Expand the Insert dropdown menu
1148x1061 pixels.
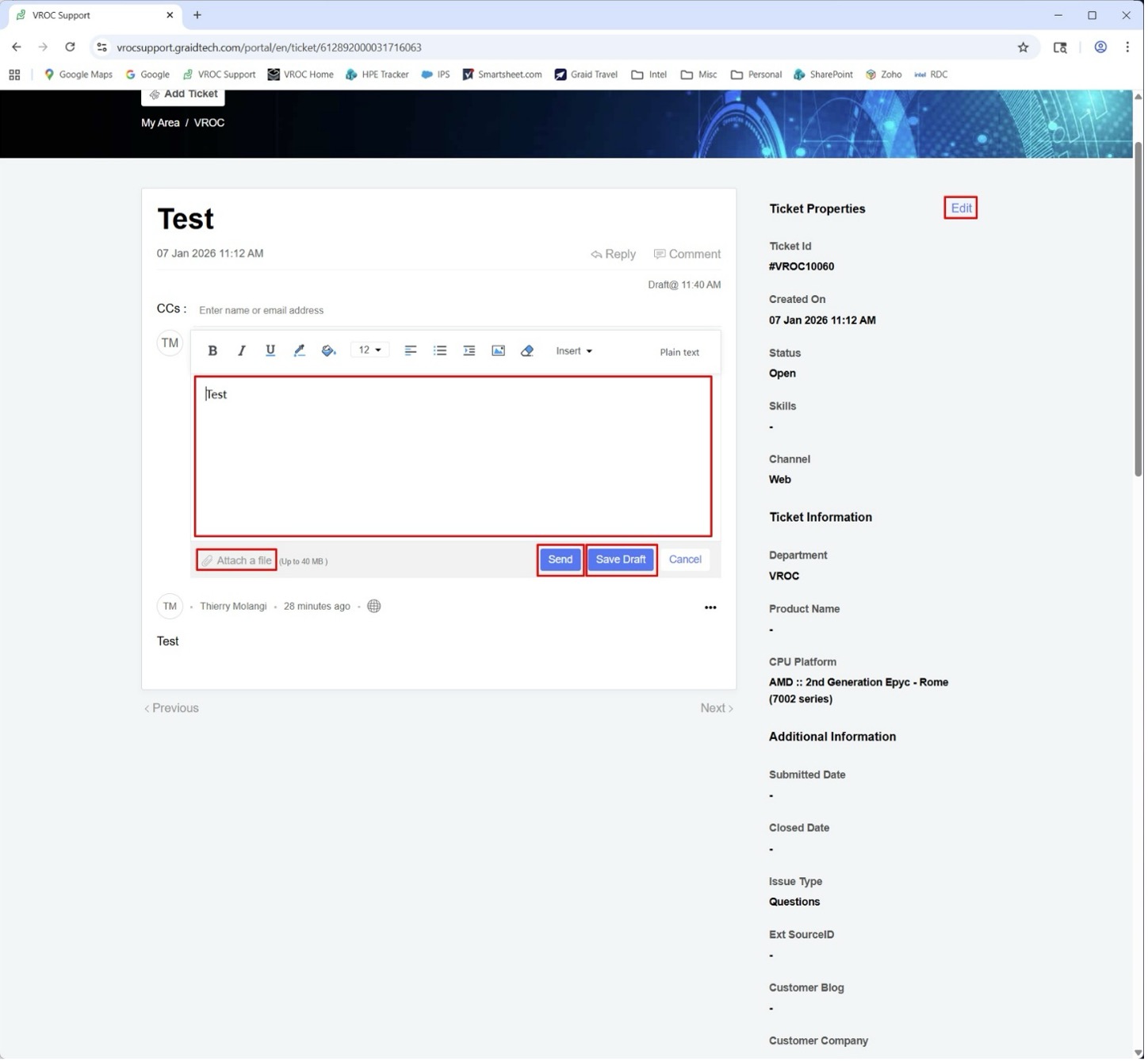575,351
